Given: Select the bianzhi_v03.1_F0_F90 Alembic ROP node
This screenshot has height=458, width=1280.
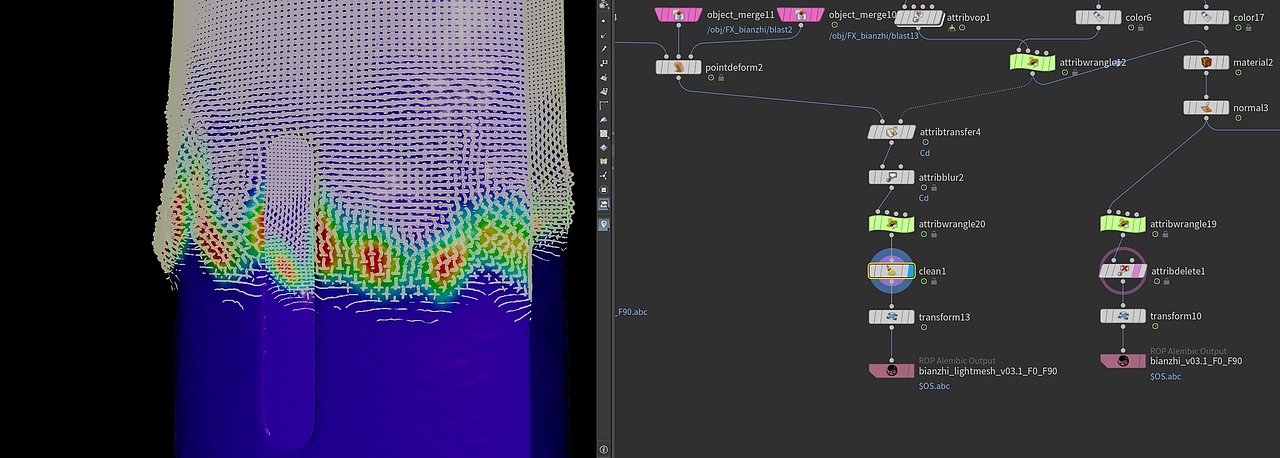Looking at the screenshot, I should (1123, 361).
